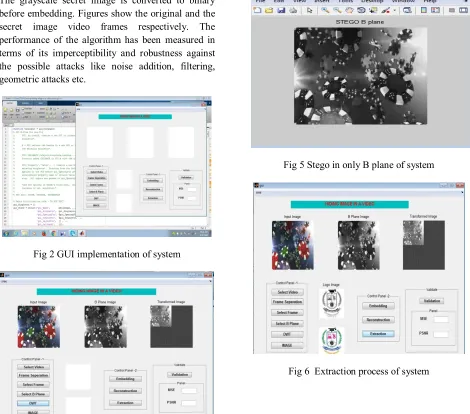
Task: Click Select B Plane in GUI under Fig 2 caption
Action: point(33,394)
